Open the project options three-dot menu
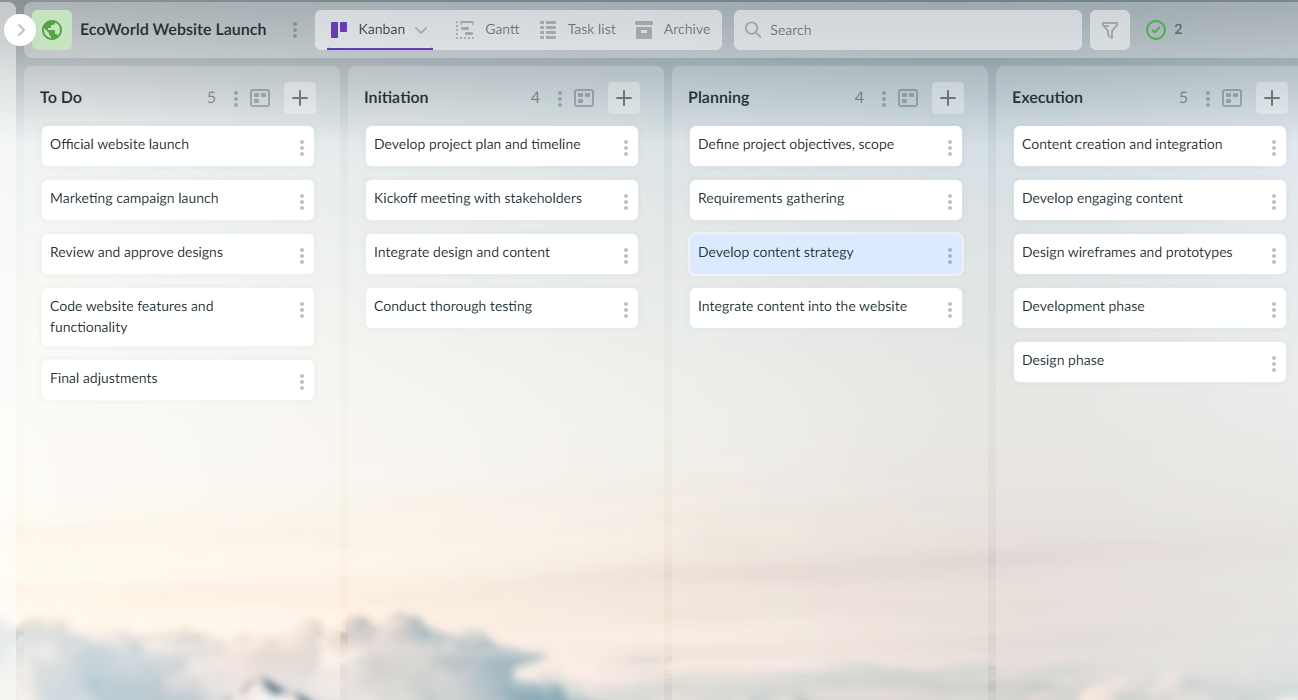1298x700 pixels. coord(295,29)
